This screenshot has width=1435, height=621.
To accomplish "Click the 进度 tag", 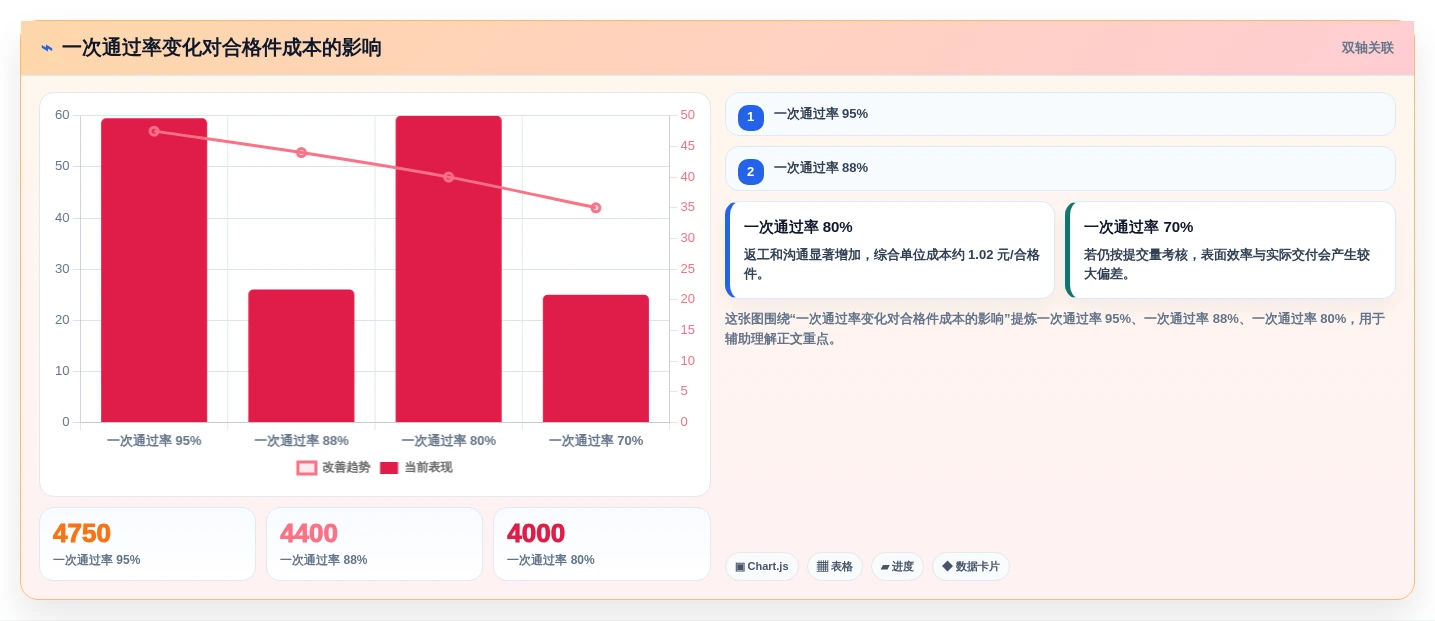I will point(897,566).
